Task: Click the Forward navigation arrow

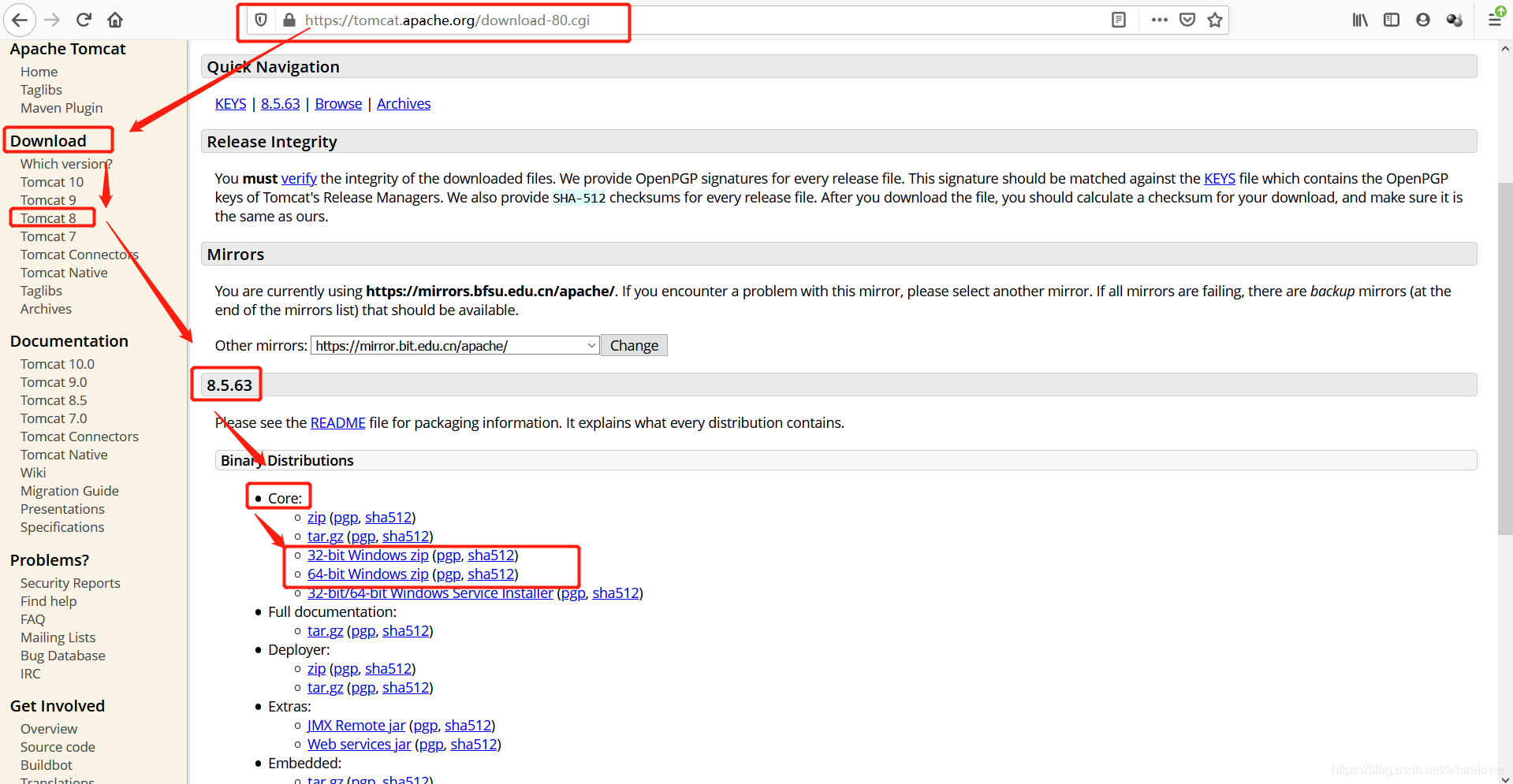Action: point(53,20)
